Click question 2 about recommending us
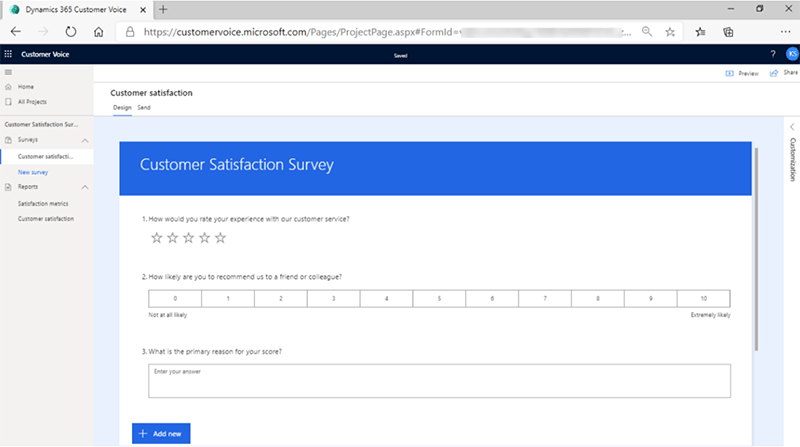The image size is (800, 447). 242,277
